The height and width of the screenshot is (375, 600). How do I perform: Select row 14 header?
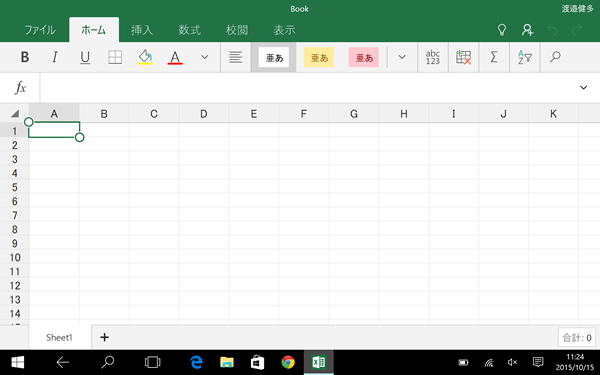(15, 314)
